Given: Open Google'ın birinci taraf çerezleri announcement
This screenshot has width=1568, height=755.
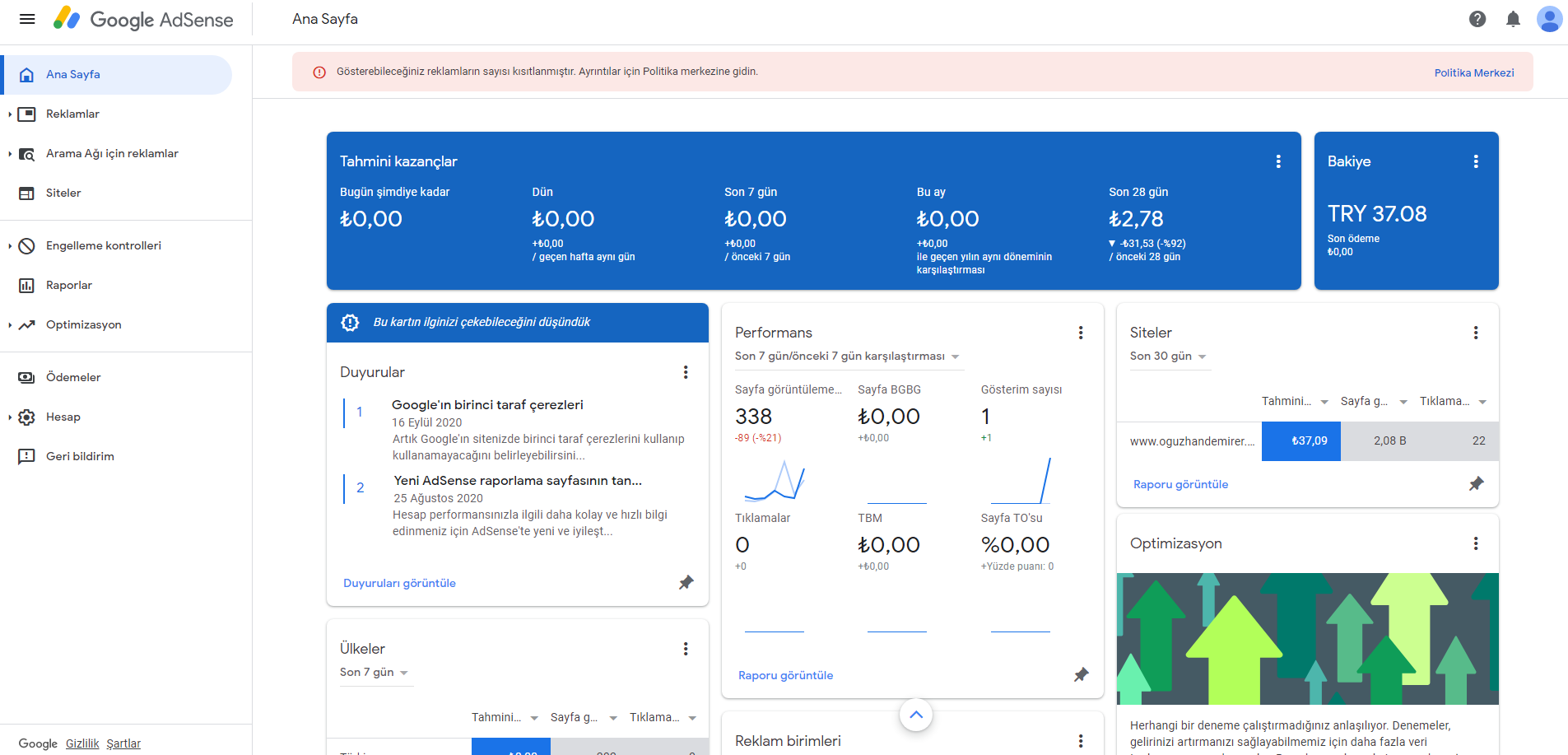Looking at the screenshot, I should pos(487,405).
